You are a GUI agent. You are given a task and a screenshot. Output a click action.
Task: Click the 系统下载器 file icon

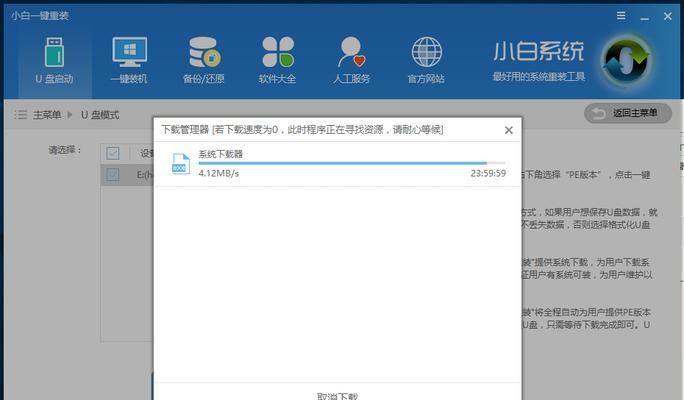point(180,164)
